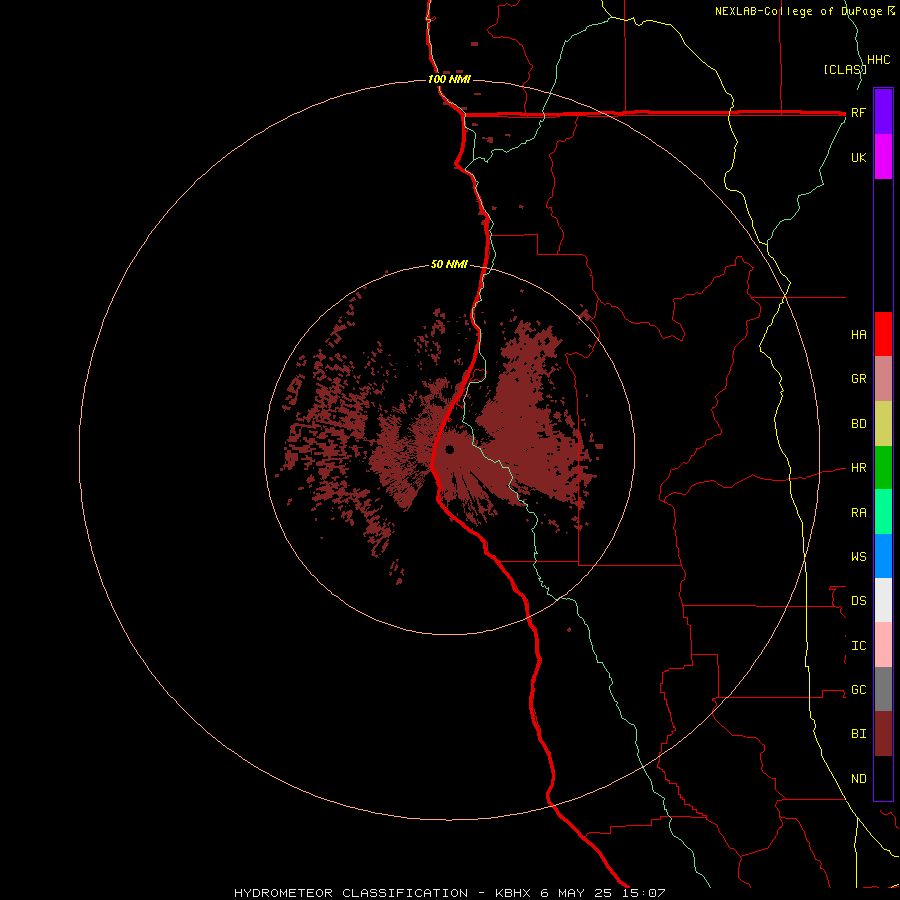Click the ND black legend color block
The image size is (900, 900).
point(883,778)
